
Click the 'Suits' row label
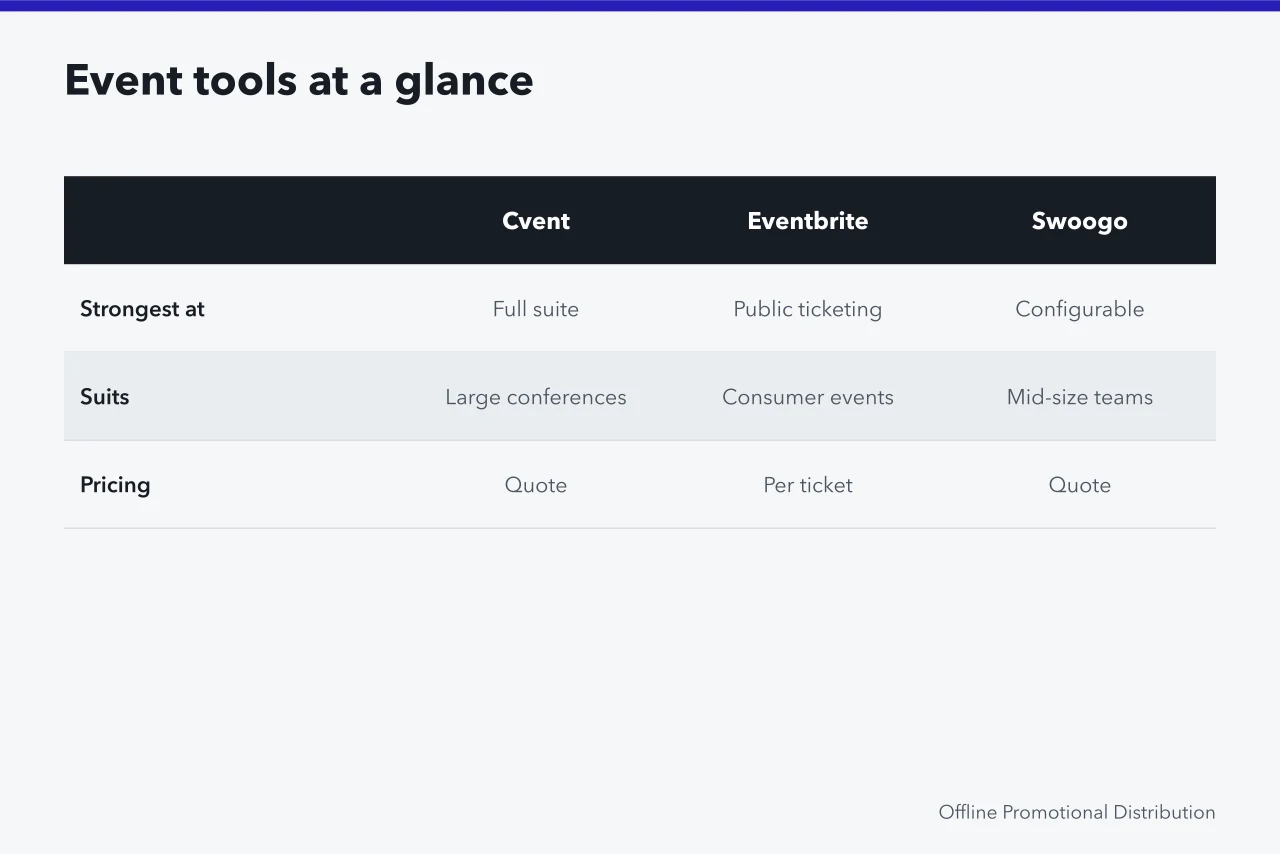coord(105,397)
